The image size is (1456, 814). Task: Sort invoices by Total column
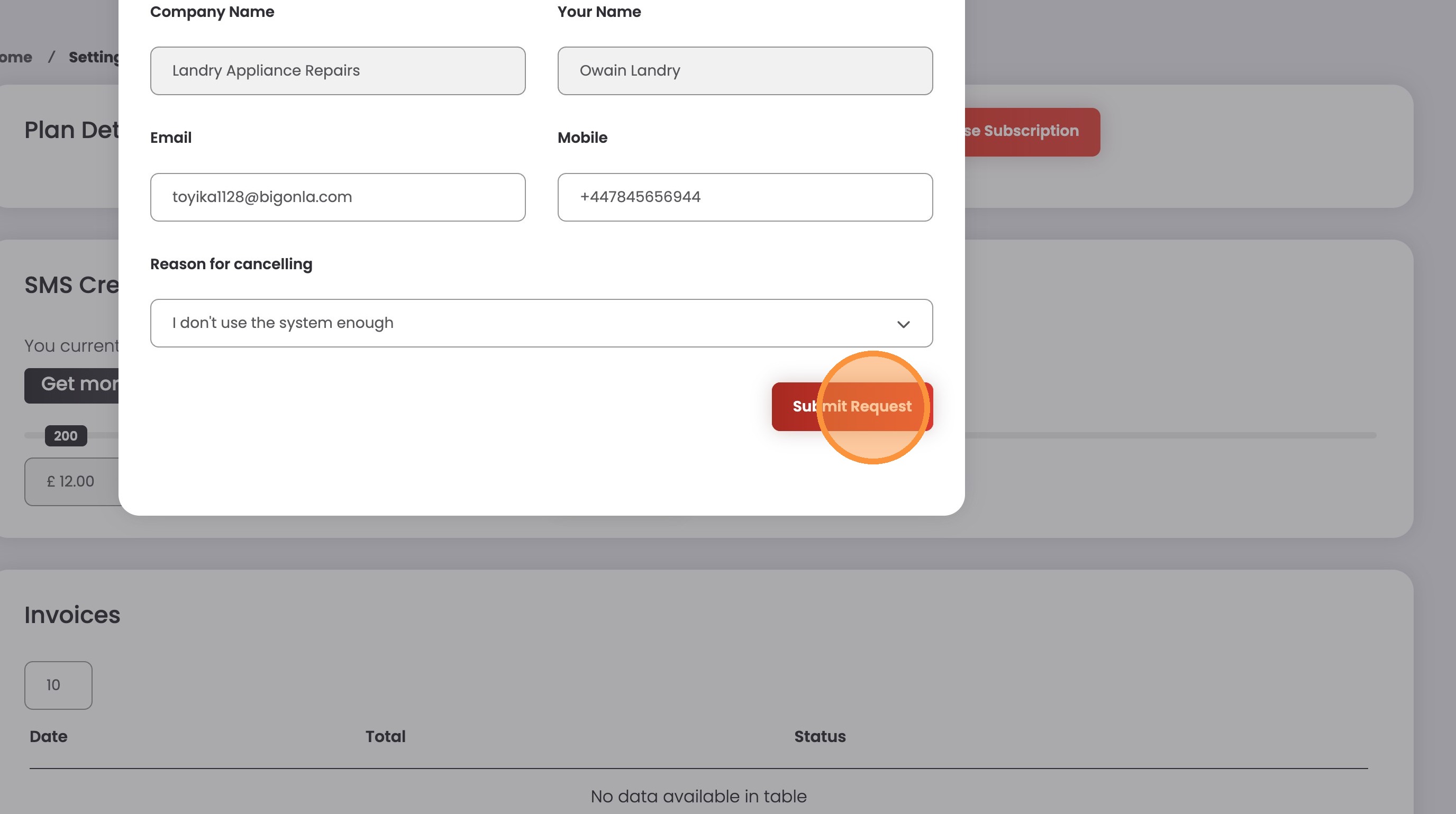point(385,737)
